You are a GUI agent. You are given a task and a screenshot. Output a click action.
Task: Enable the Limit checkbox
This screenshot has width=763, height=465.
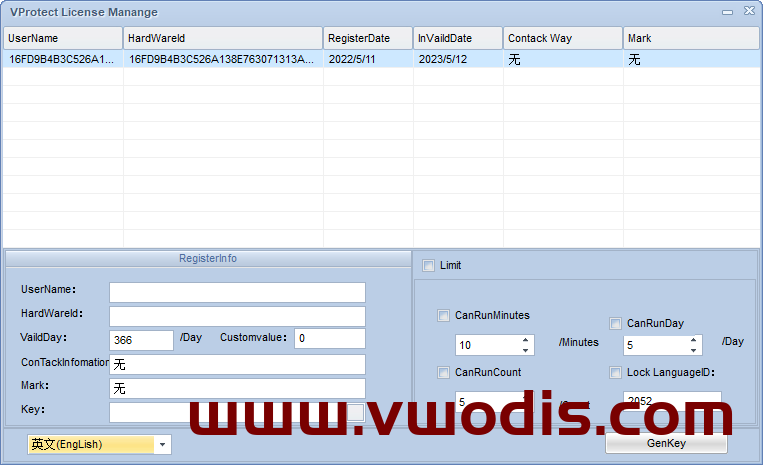[x=429, y=266]
